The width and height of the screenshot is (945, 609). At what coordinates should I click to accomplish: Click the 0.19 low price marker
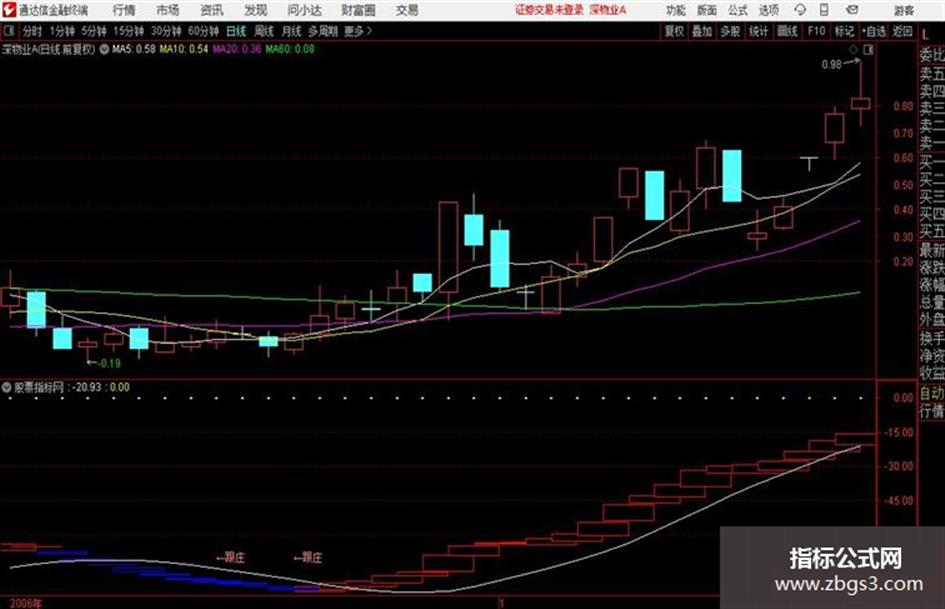click(110, 364)
